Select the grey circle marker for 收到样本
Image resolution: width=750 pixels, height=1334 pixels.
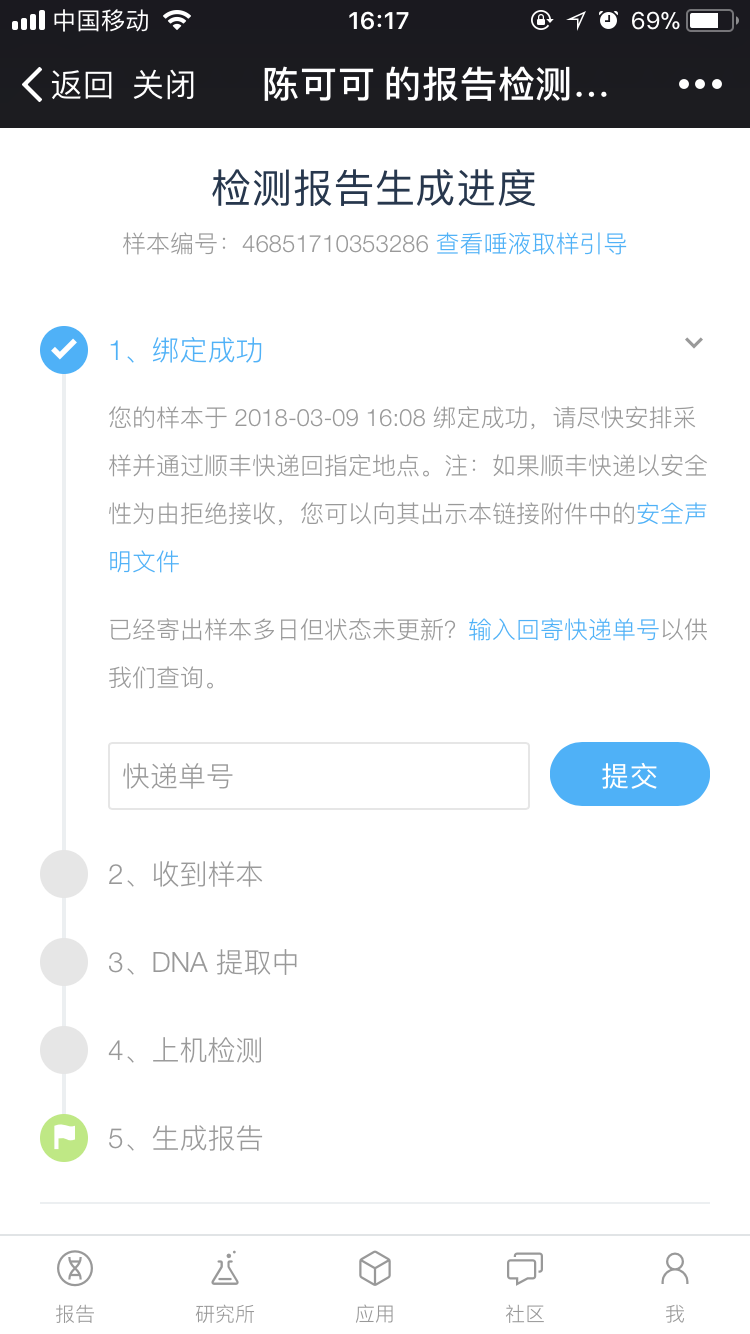64,874
